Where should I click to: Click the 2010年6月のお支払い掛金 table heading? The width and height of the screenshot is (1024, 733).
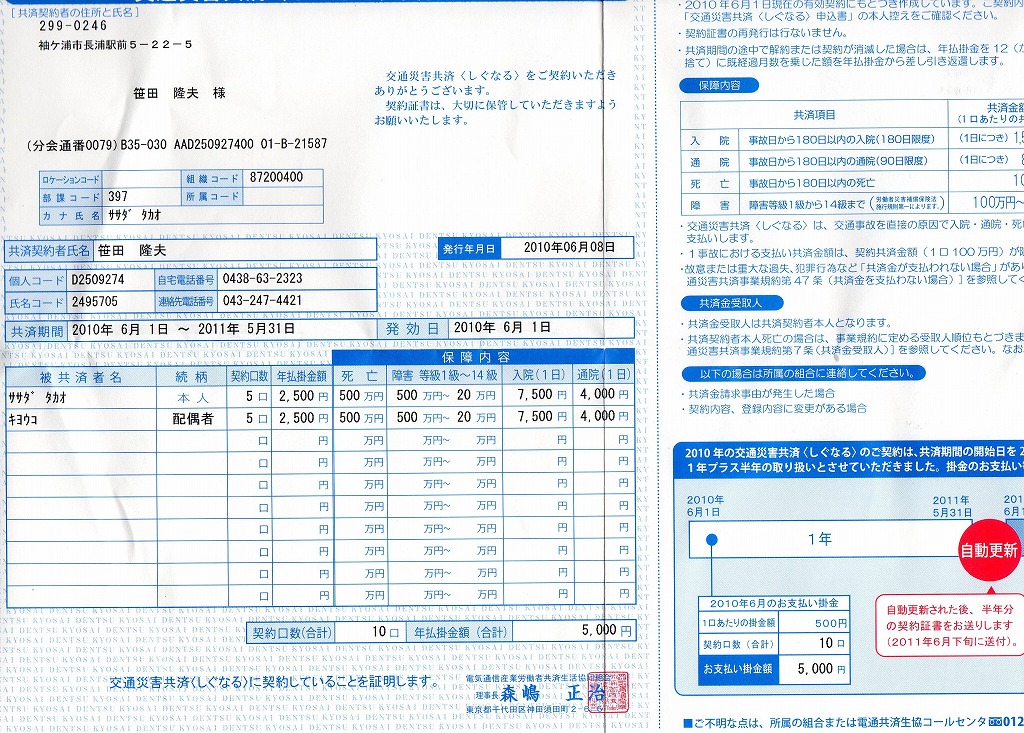click(x=774, y=604)
